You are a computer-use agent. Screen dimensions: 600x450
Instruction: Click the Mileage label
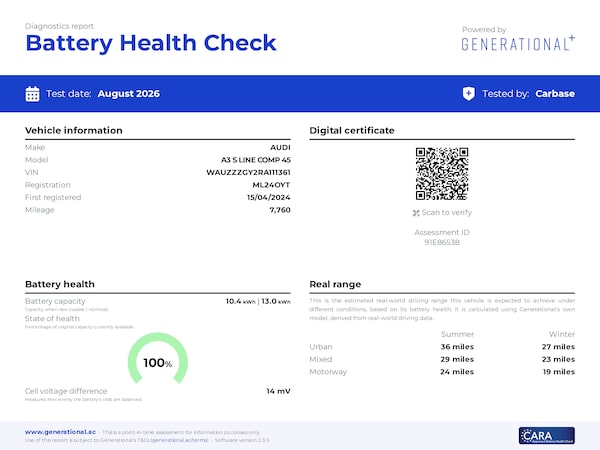pos(39,210)
